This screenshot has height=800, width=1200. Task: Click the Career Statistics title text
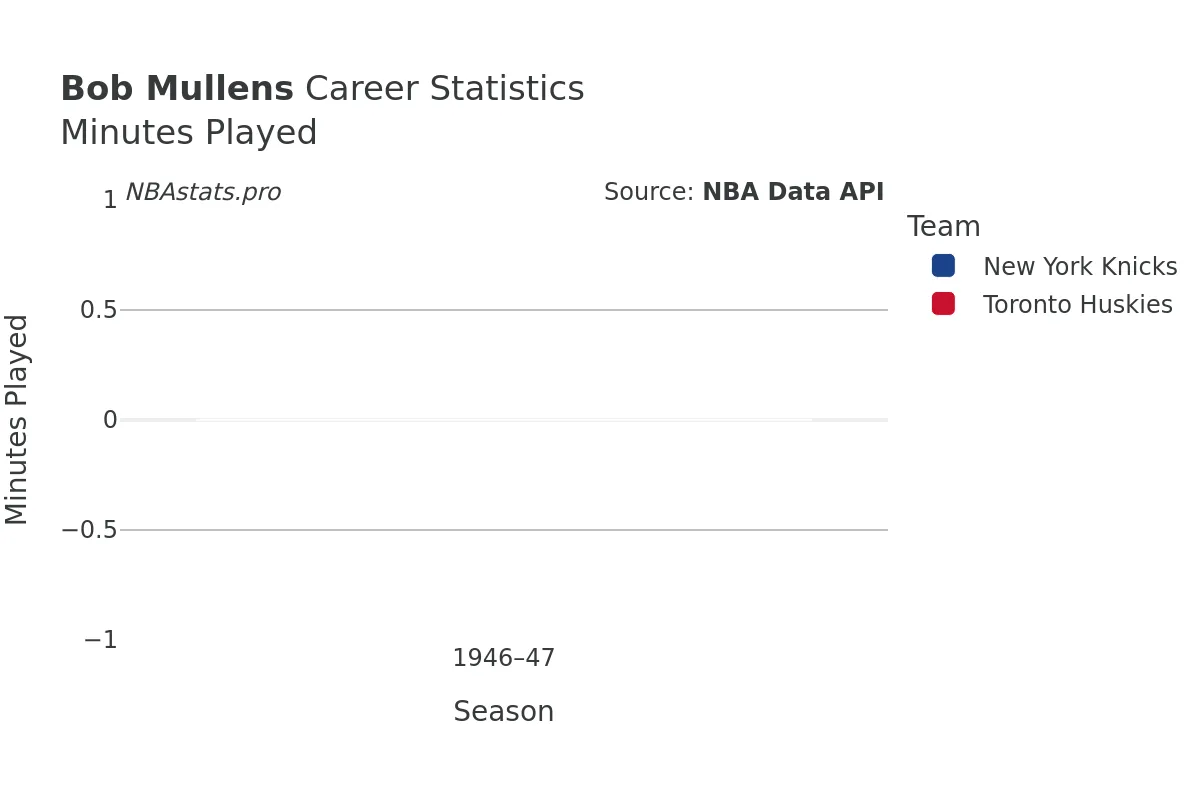444,89
